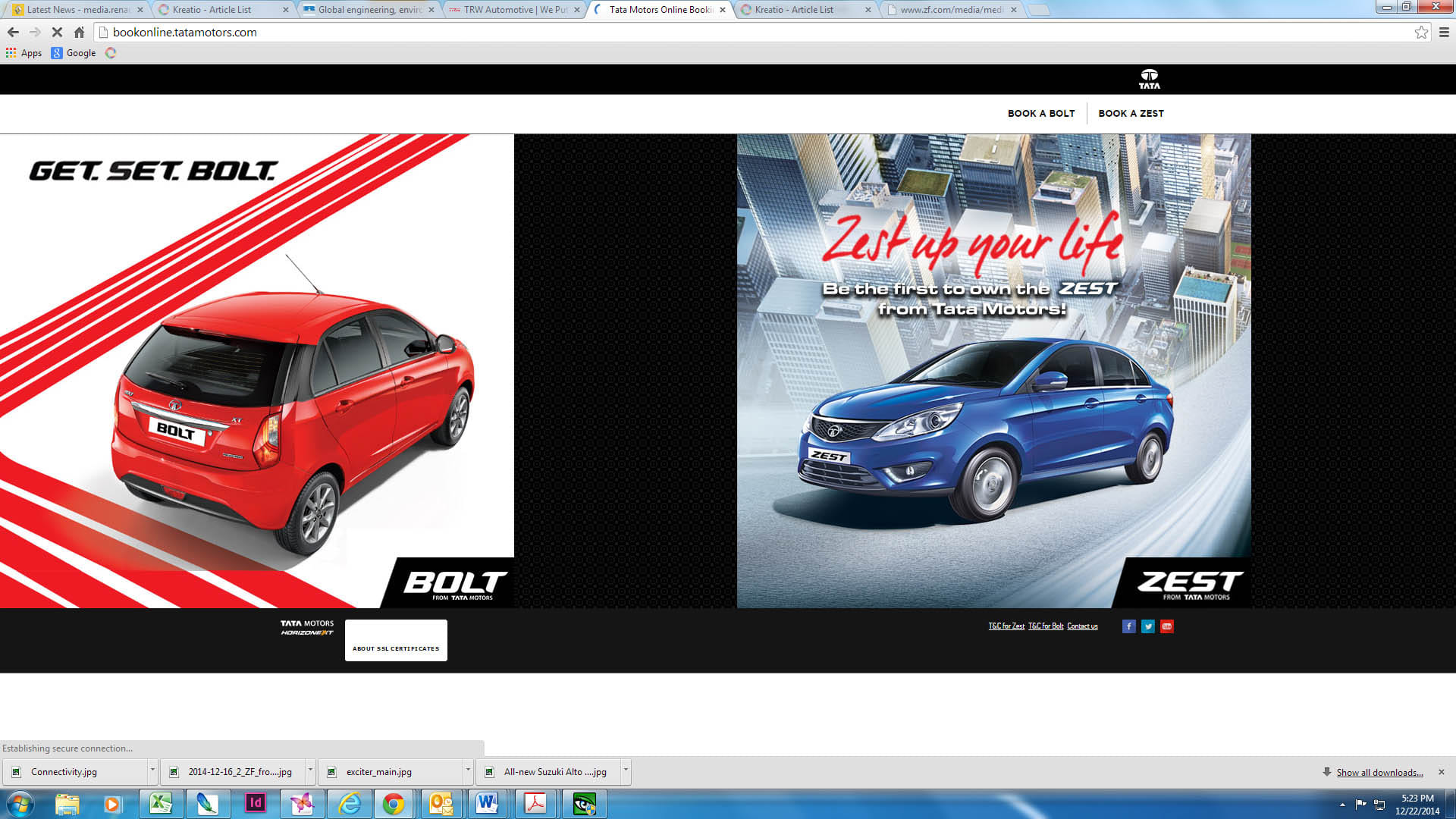Open the Chrome hamburger menu

(1444, 32)
